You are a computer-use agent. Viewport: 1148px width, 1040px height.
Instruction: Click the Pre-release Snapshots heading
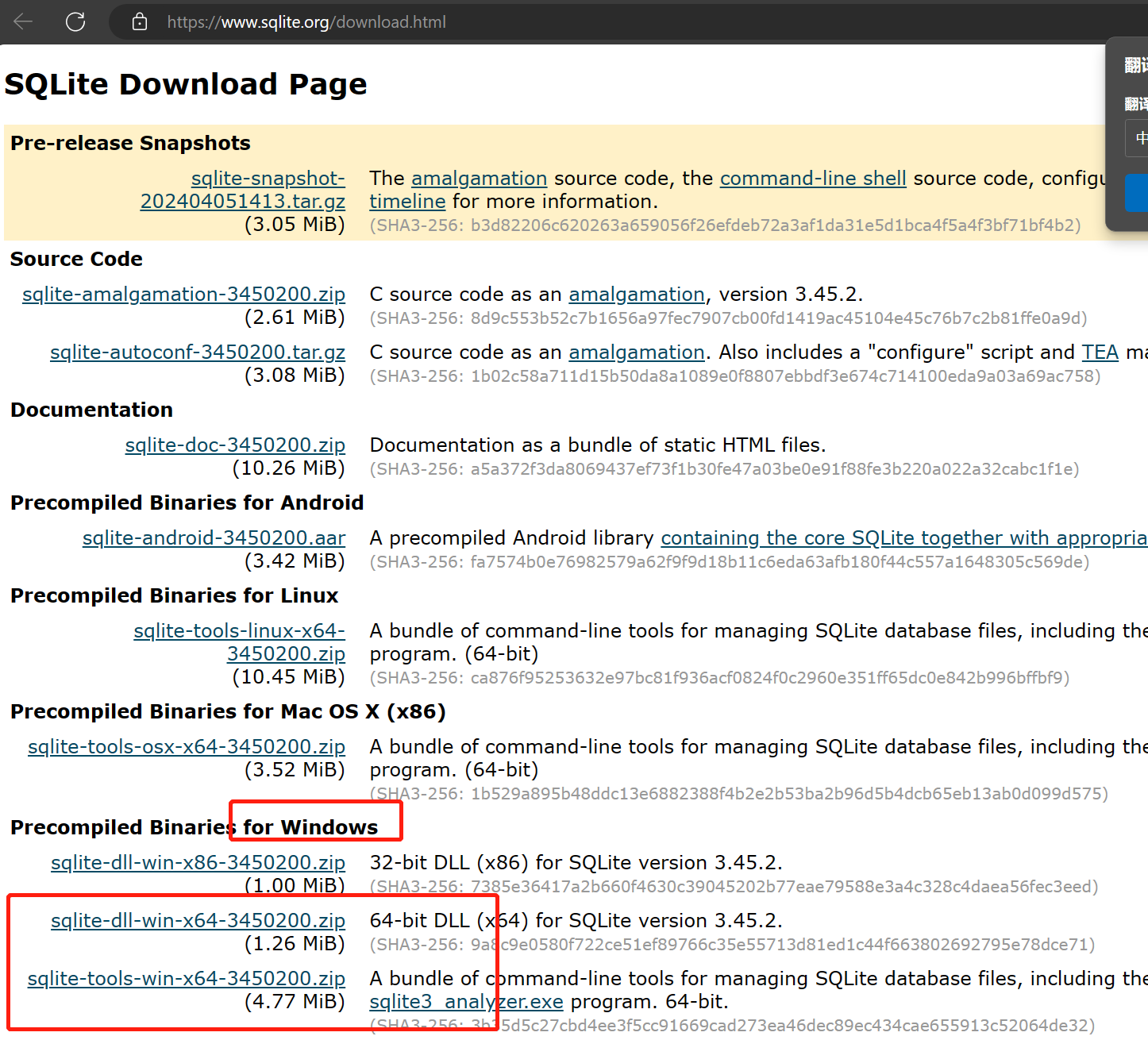click(130, 143)
